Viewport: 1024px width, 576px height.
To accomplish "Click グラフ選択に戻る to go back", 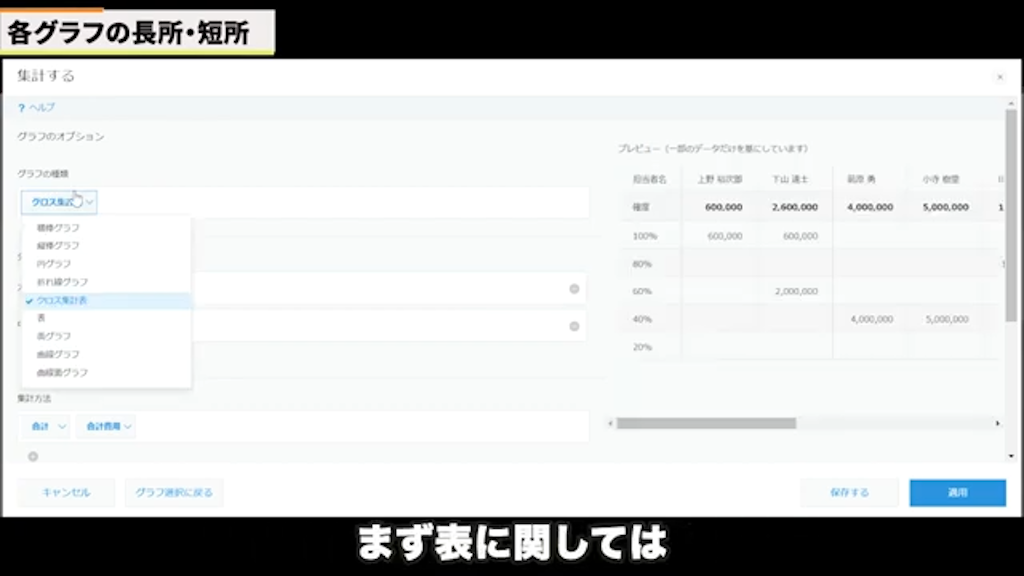I will pos(174,492).
